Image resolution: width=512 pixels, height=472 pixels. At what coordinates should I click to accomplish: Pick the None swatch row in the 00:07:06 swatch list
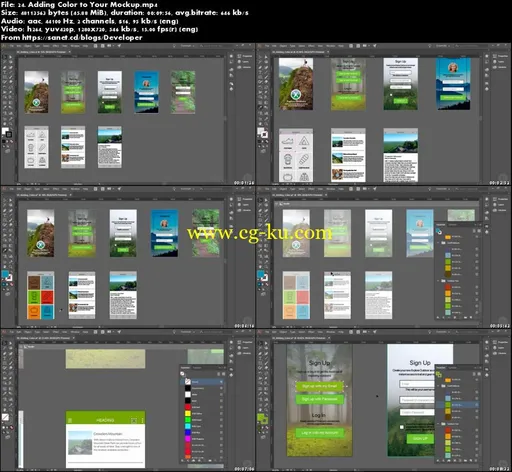point(202,382)
